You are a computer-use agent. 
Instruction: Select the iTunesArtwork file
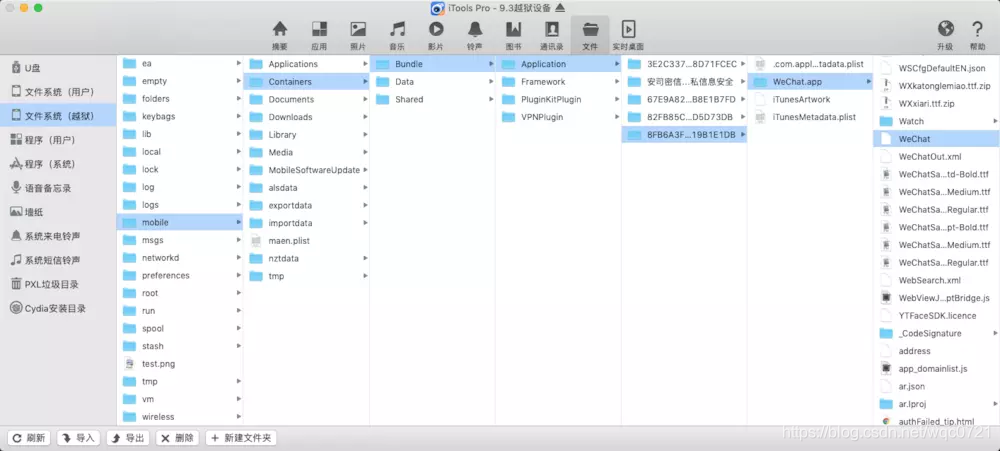(810, 100)
